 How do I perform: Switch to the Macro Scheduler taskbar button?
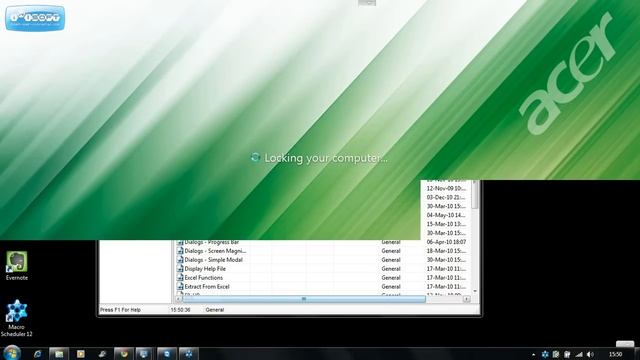tap(188, 354)
